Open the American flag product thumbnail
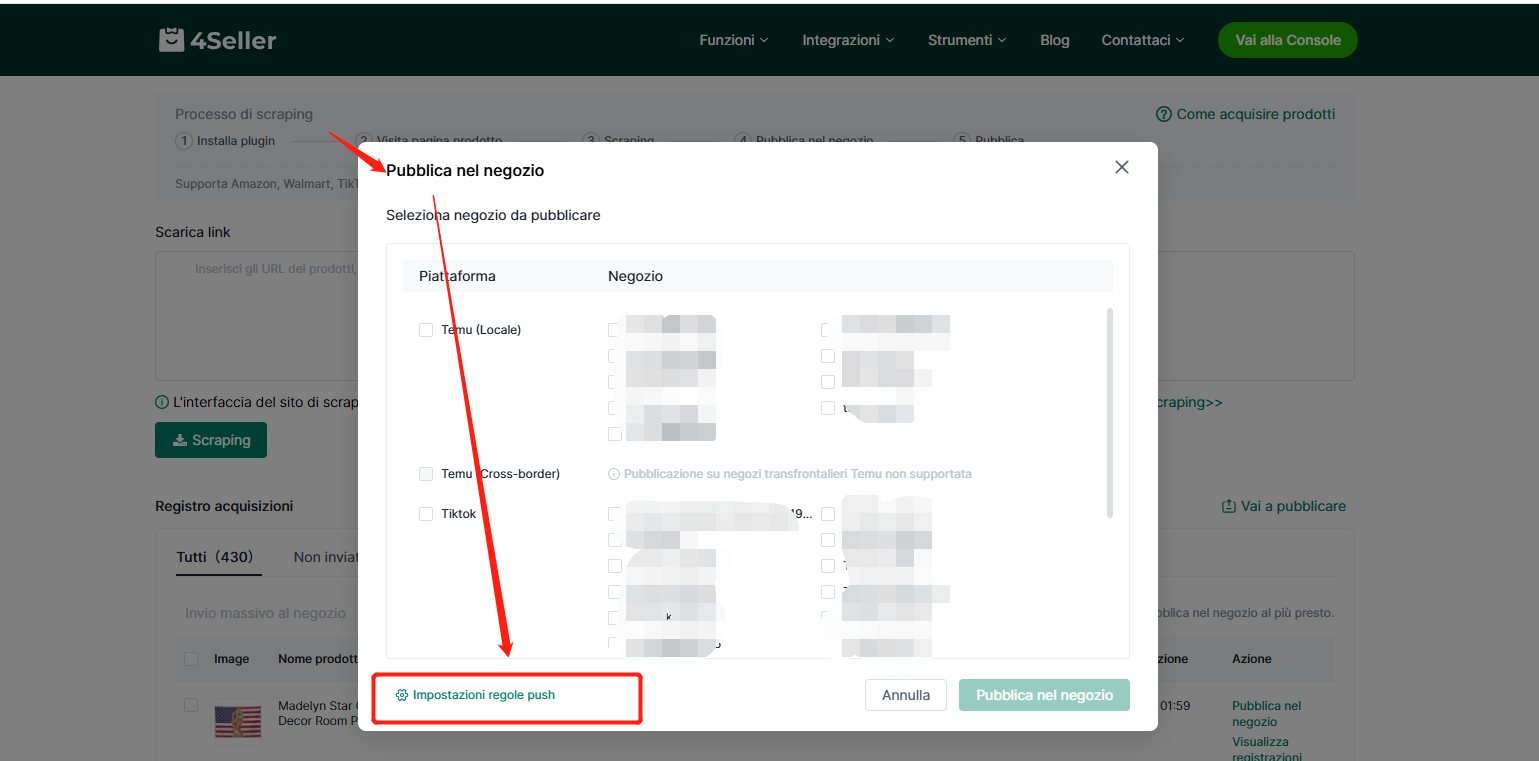The image size is (1539, 761). pos(238,721)
